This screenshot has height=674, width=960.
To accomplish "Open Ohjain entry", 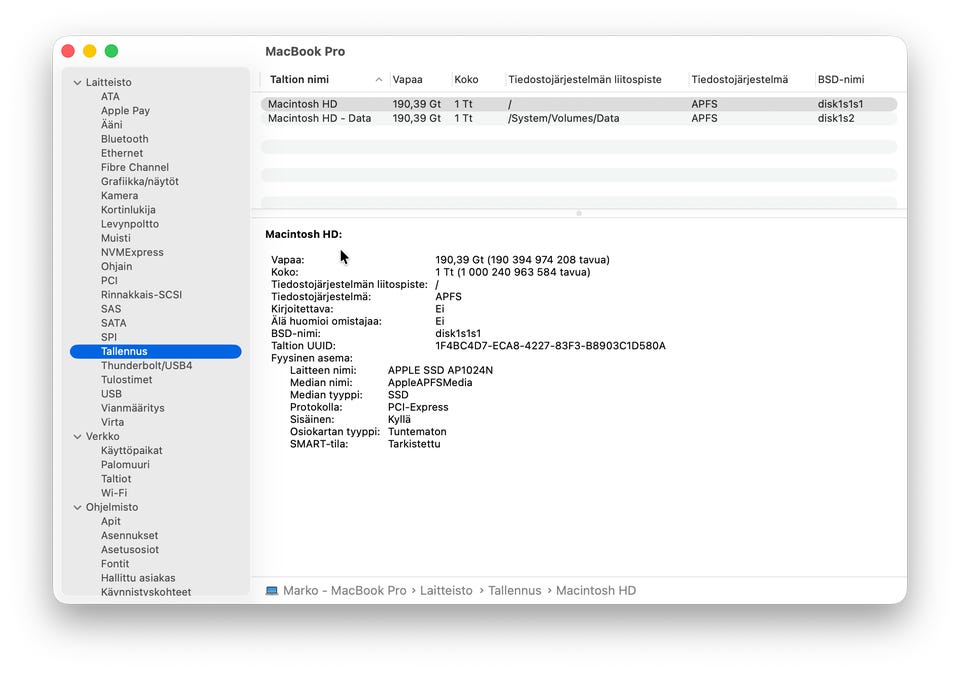I will (x=116, y=266).
